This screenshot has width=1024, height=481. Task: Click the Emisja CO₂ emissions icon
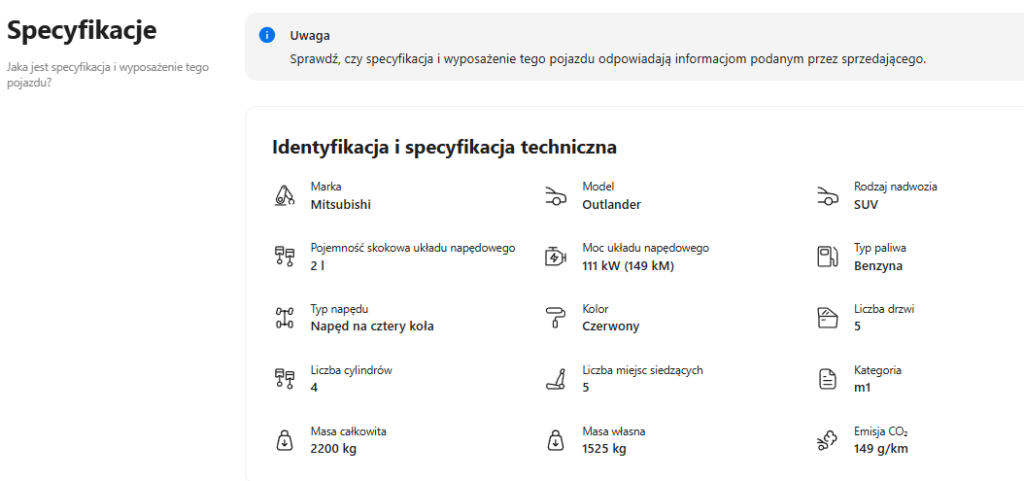tap(827, 440)
